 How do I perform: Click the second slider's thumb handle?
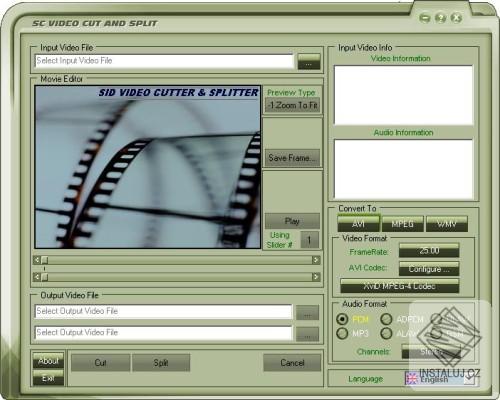tap(44, 277)
